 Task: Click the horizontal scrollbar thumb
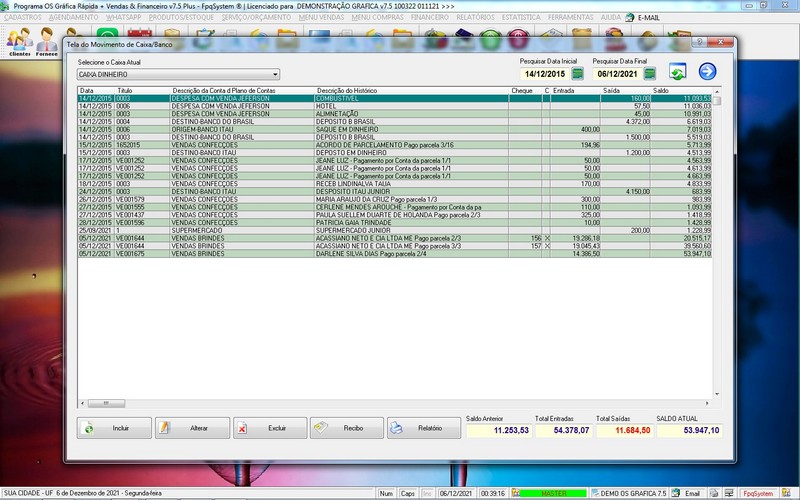pos(106,403)
